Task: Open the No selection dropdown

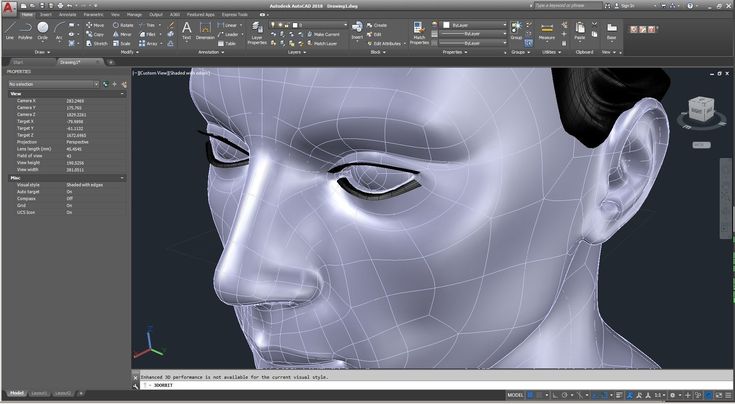Action: point(53,84)
